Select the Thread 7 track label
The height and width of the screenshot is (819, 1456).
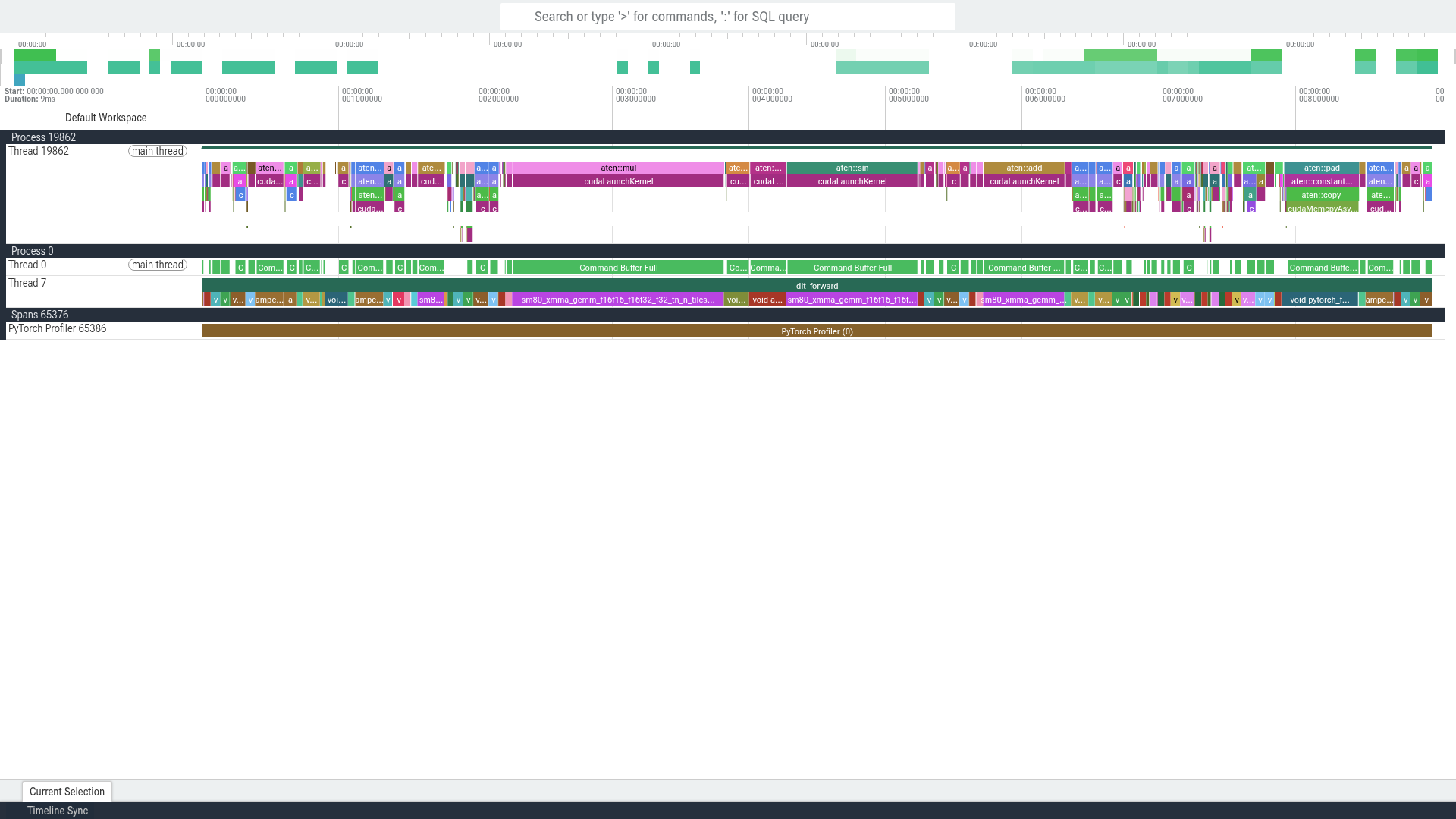click(27, 283)
